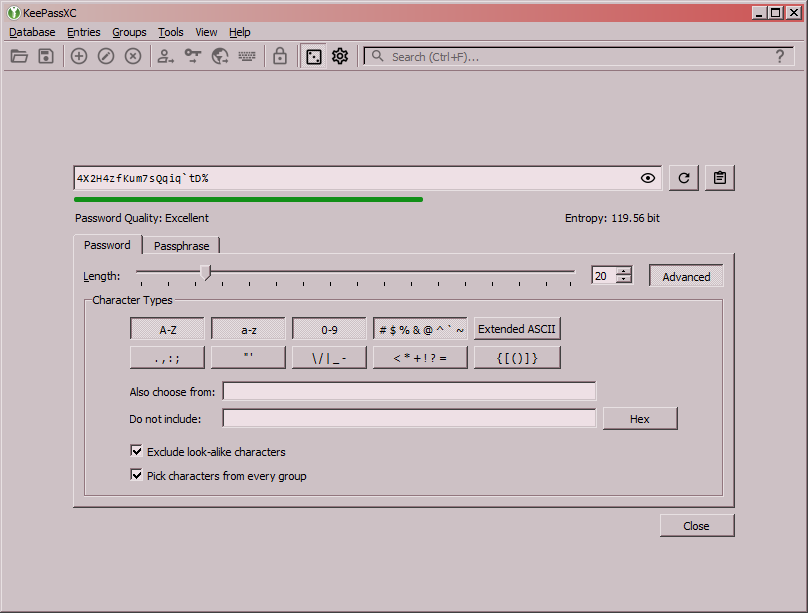Click the Hex button

click(639, 418)
